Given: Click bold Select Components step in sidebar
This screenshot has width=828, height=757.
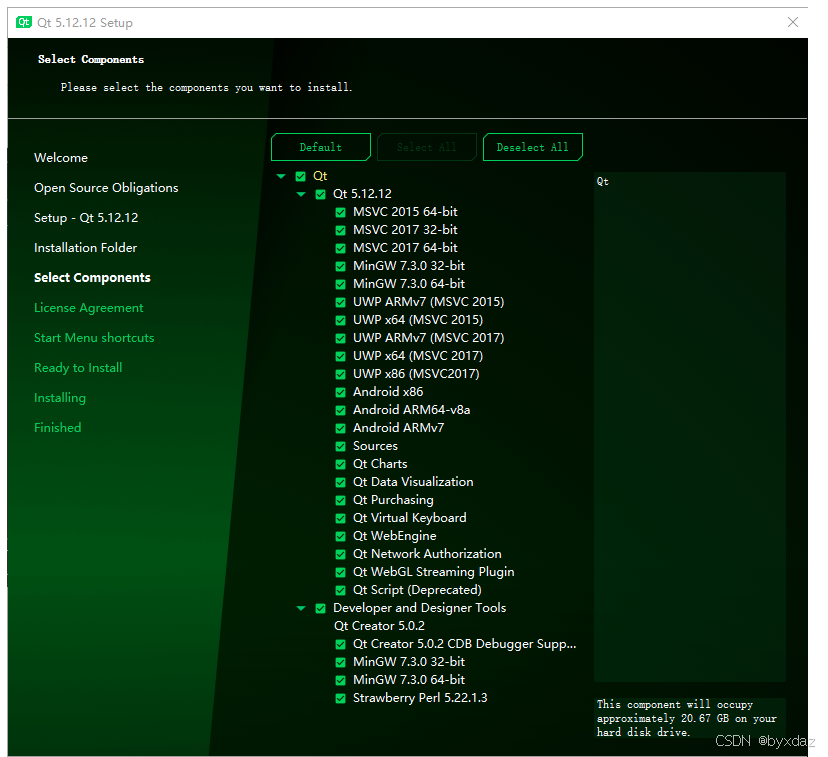Looking at the screenshot, I should (x=92, y=278).
